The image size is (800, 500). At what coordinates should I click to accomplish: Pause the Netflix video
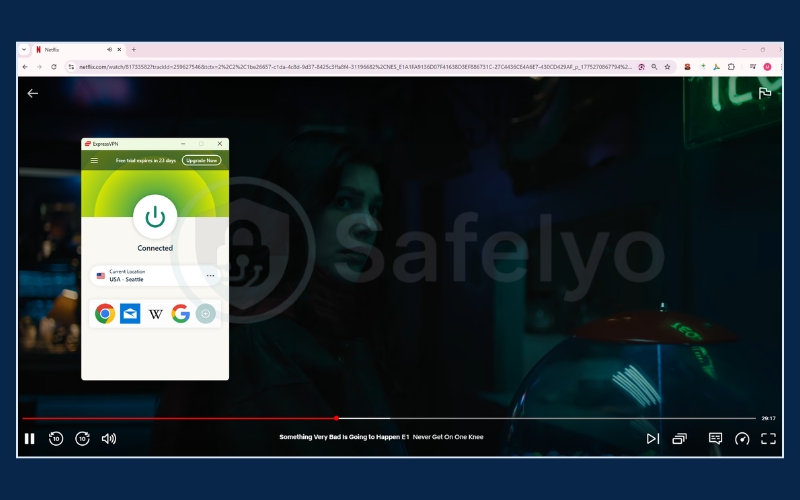tap(30, 438)
